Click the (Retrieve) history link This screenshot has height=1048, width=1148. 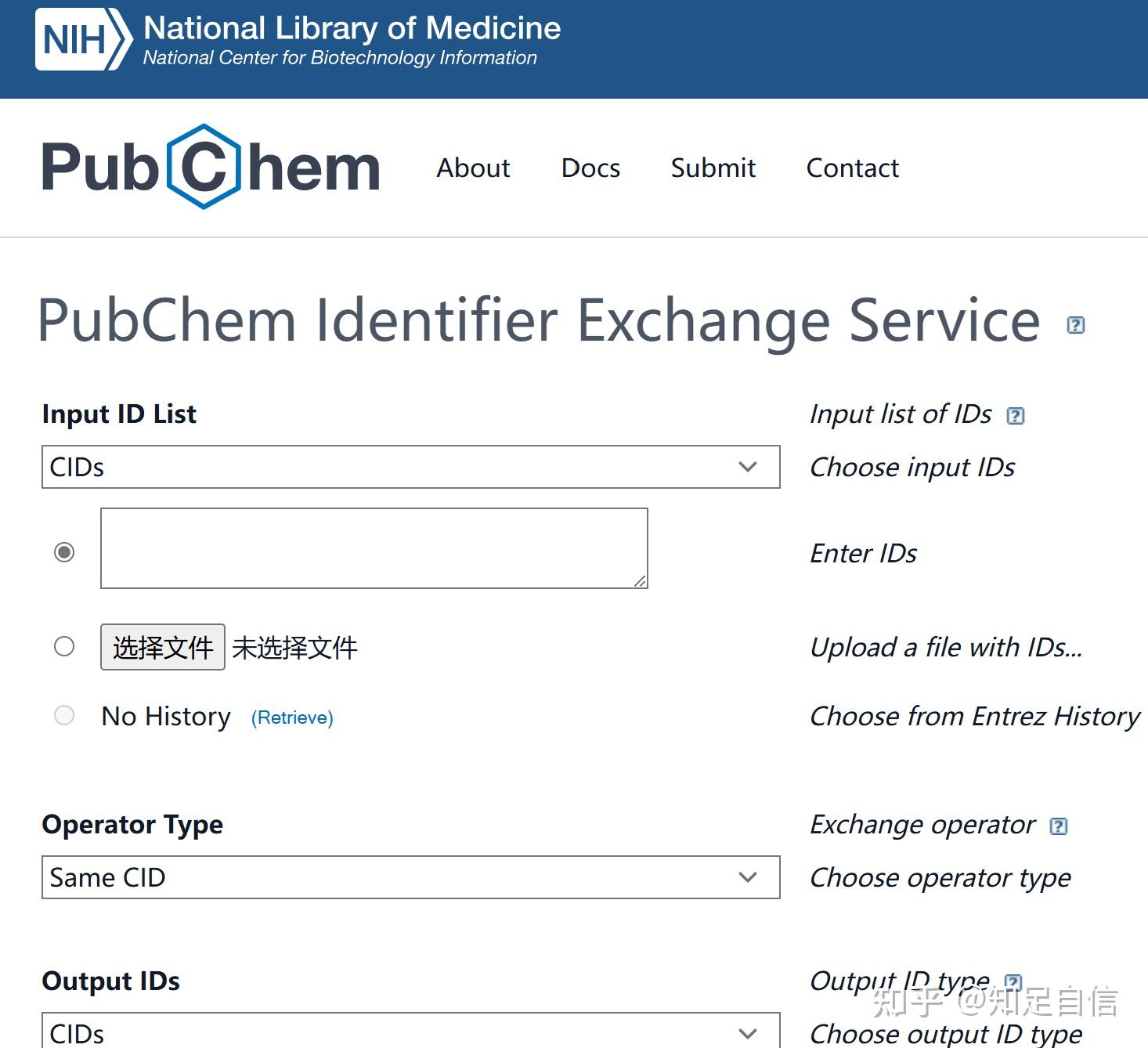(x=292, y=717)
